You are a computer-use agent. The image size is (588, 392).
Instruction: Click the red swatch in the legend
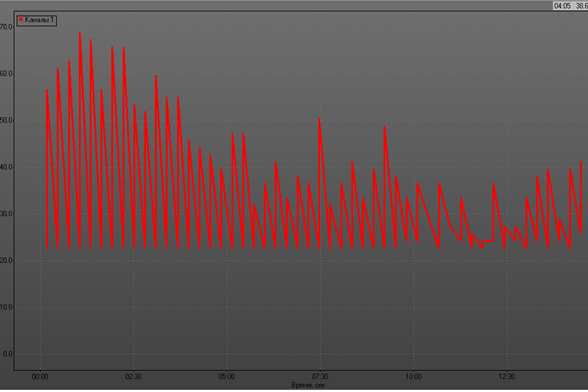pos(21,20)
